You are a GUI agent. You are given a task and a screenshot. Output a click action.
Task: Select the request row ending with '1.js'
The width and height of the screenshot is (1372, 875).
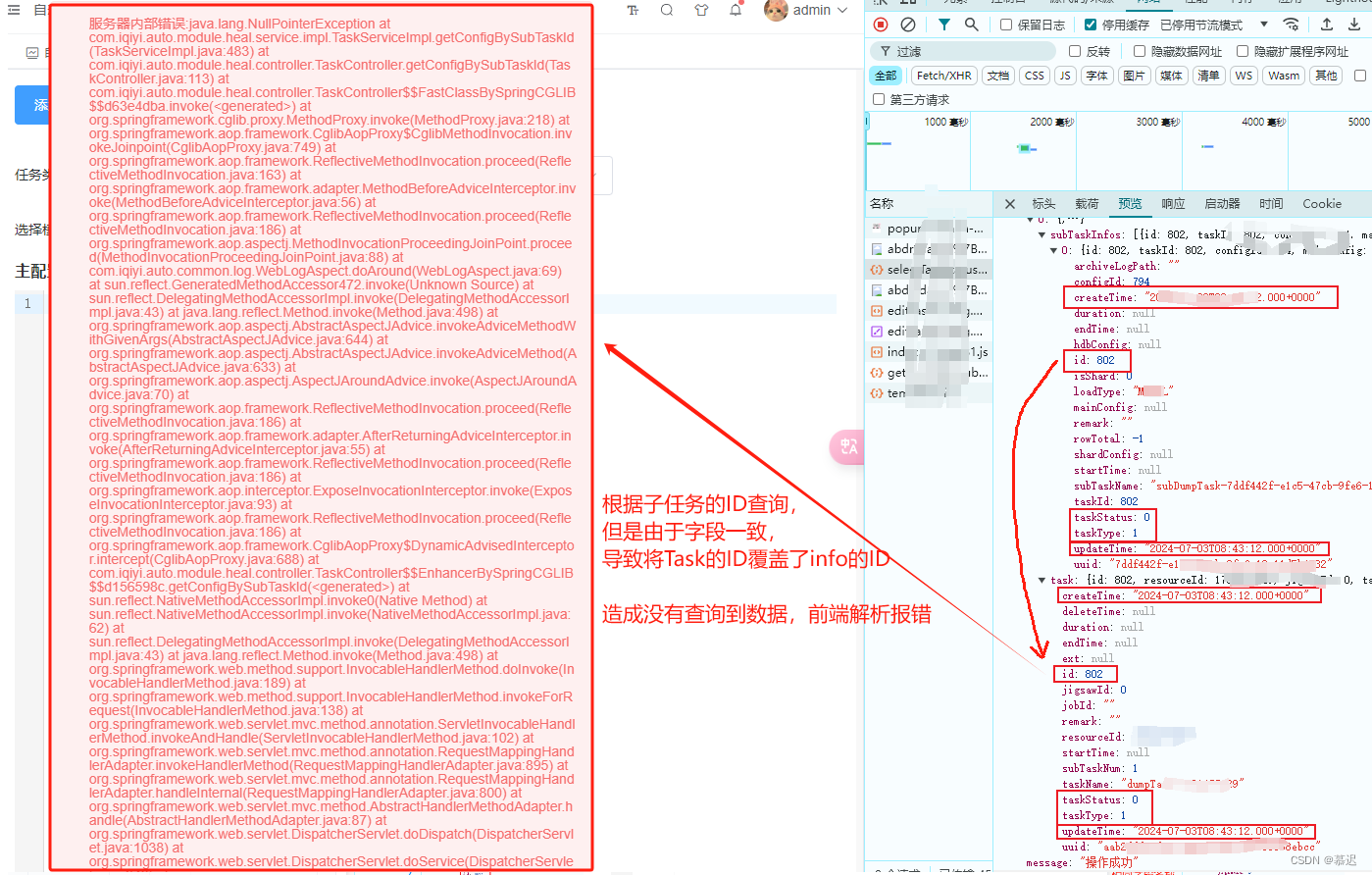(x=929, y=352)
